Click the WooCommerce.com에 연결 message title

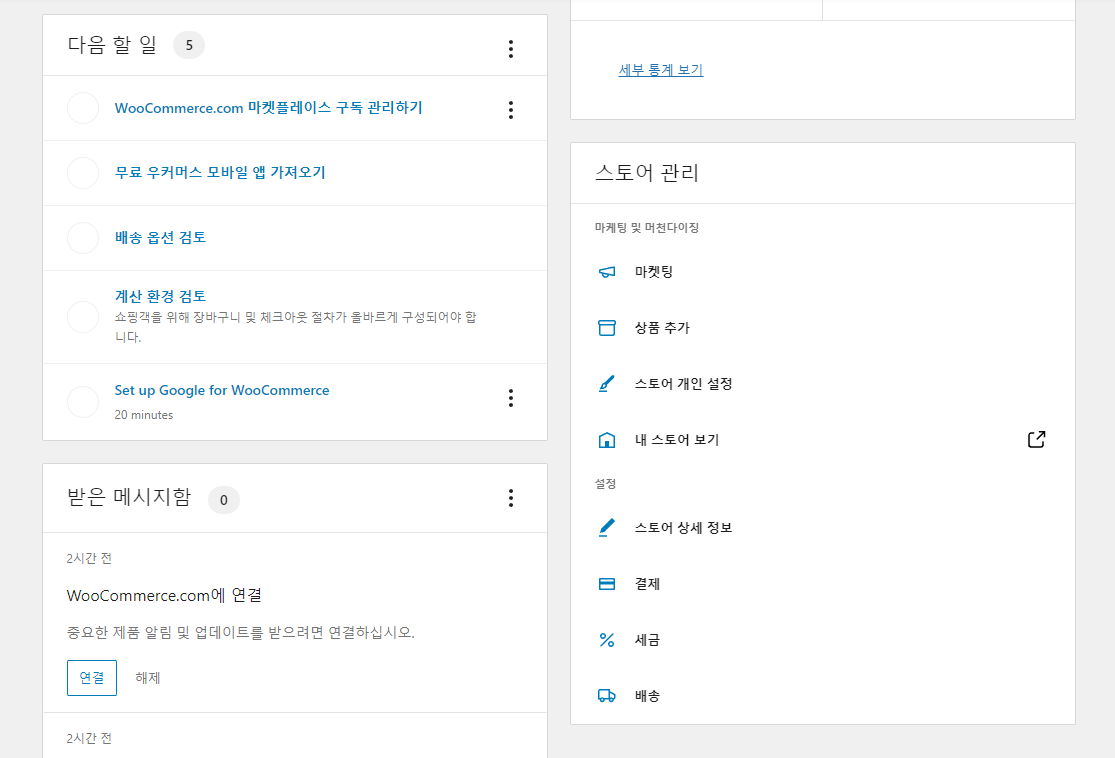click(164, 595)
